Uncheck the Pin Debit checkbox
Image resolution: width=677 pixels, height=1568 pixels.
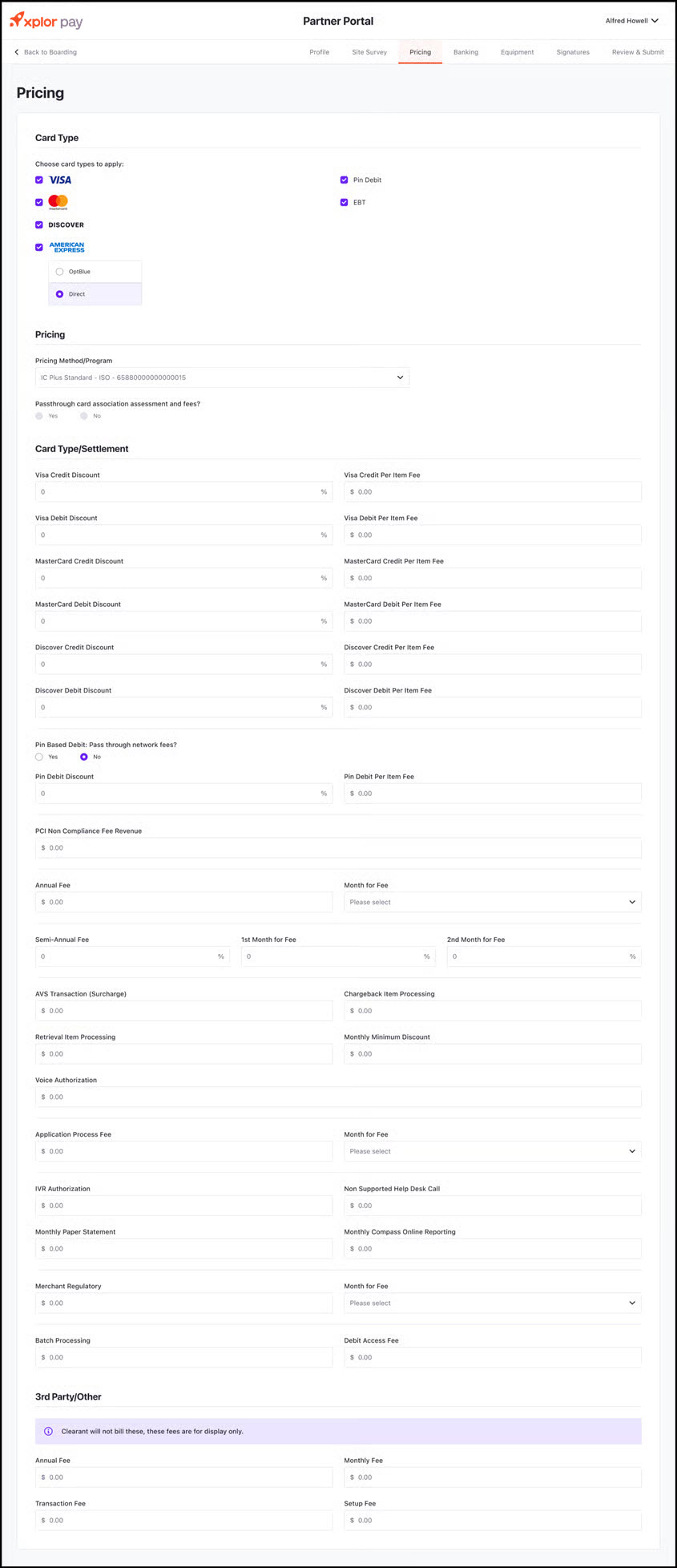344,180
